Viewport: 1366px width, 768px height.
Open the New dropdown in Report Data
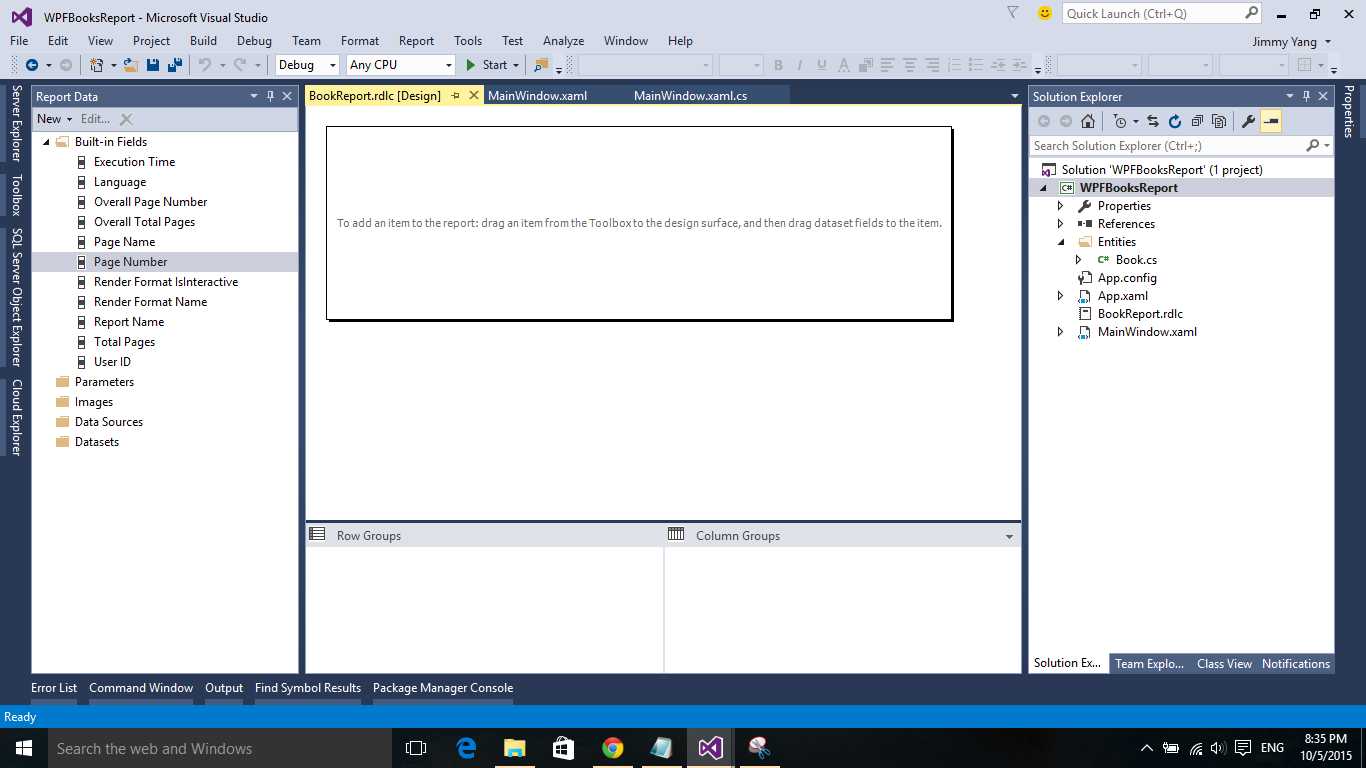click(x=55, y=118)
